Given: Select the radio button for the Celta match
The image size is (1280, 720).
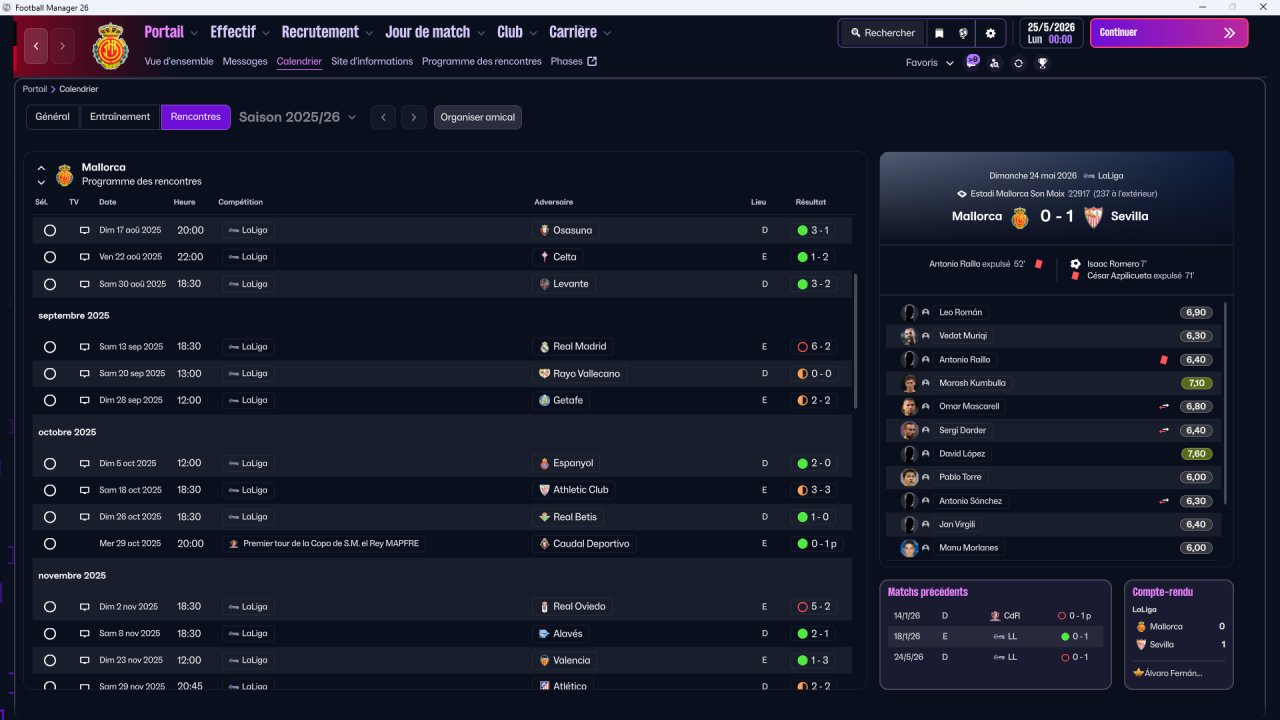Looking at the screenshot, I should coord(50,257).
